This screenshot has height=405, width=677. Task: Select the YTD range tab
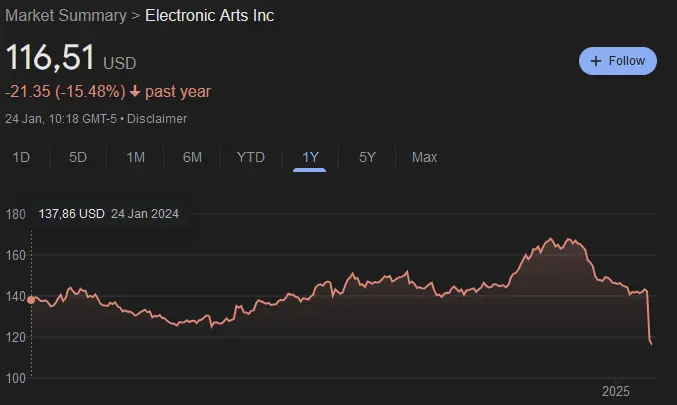pos(250,157)
